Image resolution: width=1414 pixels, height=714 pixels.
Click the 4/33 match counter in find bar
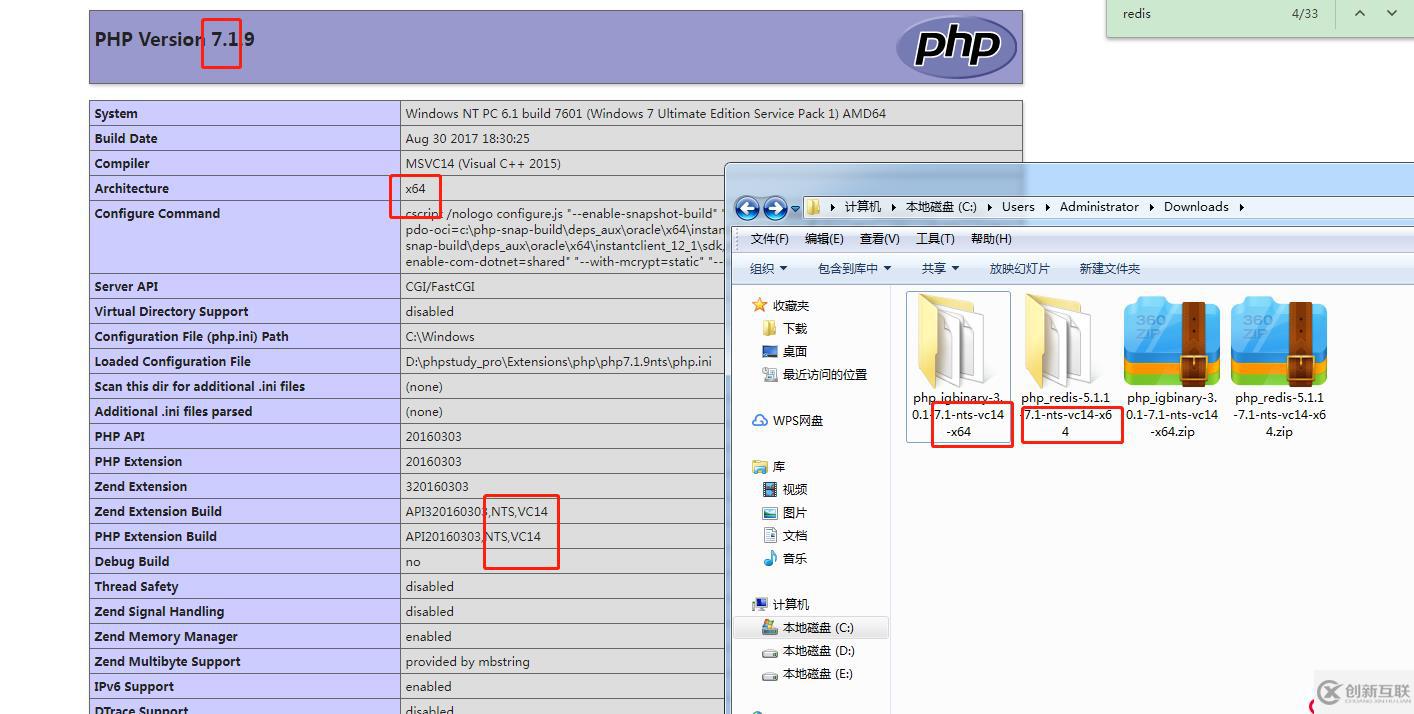pos(1305,14)
